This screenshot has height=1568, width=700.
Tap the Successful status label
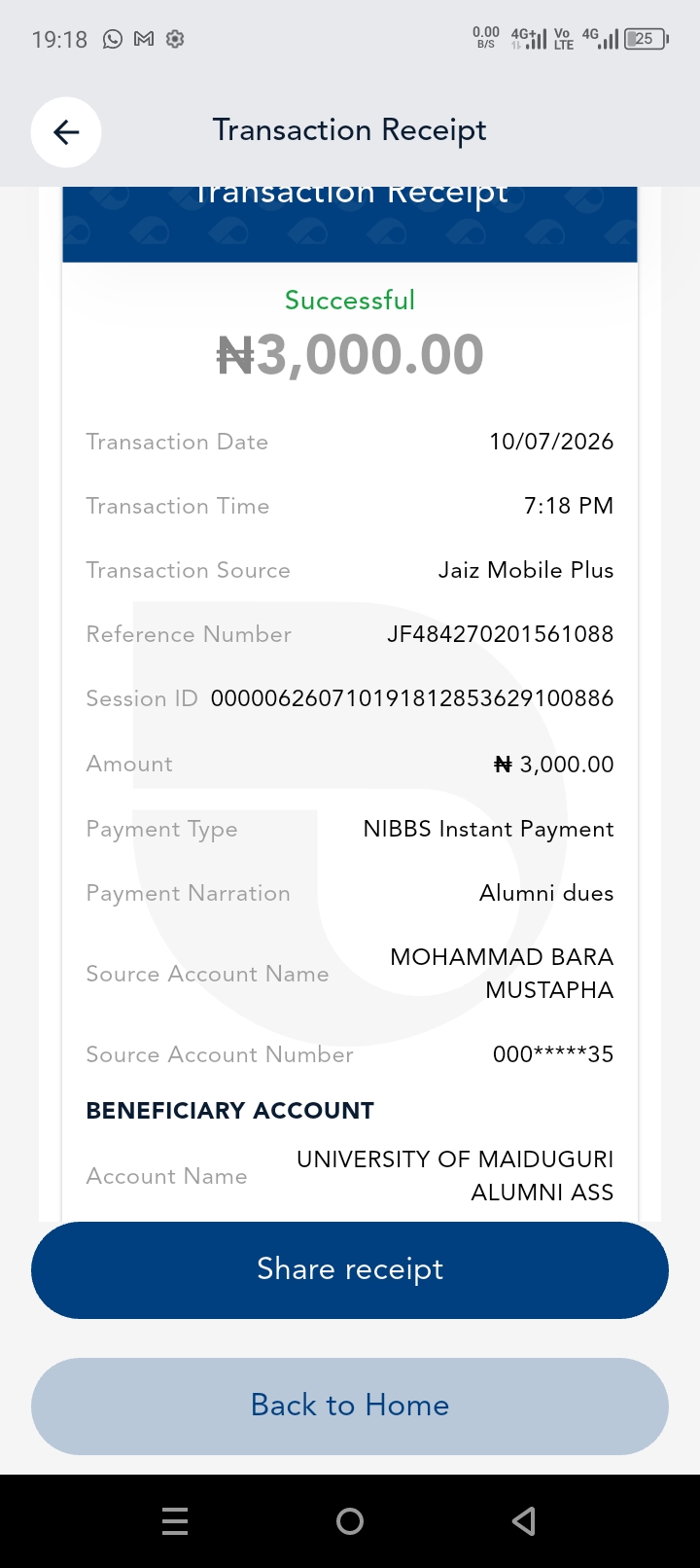coord(350,300)
